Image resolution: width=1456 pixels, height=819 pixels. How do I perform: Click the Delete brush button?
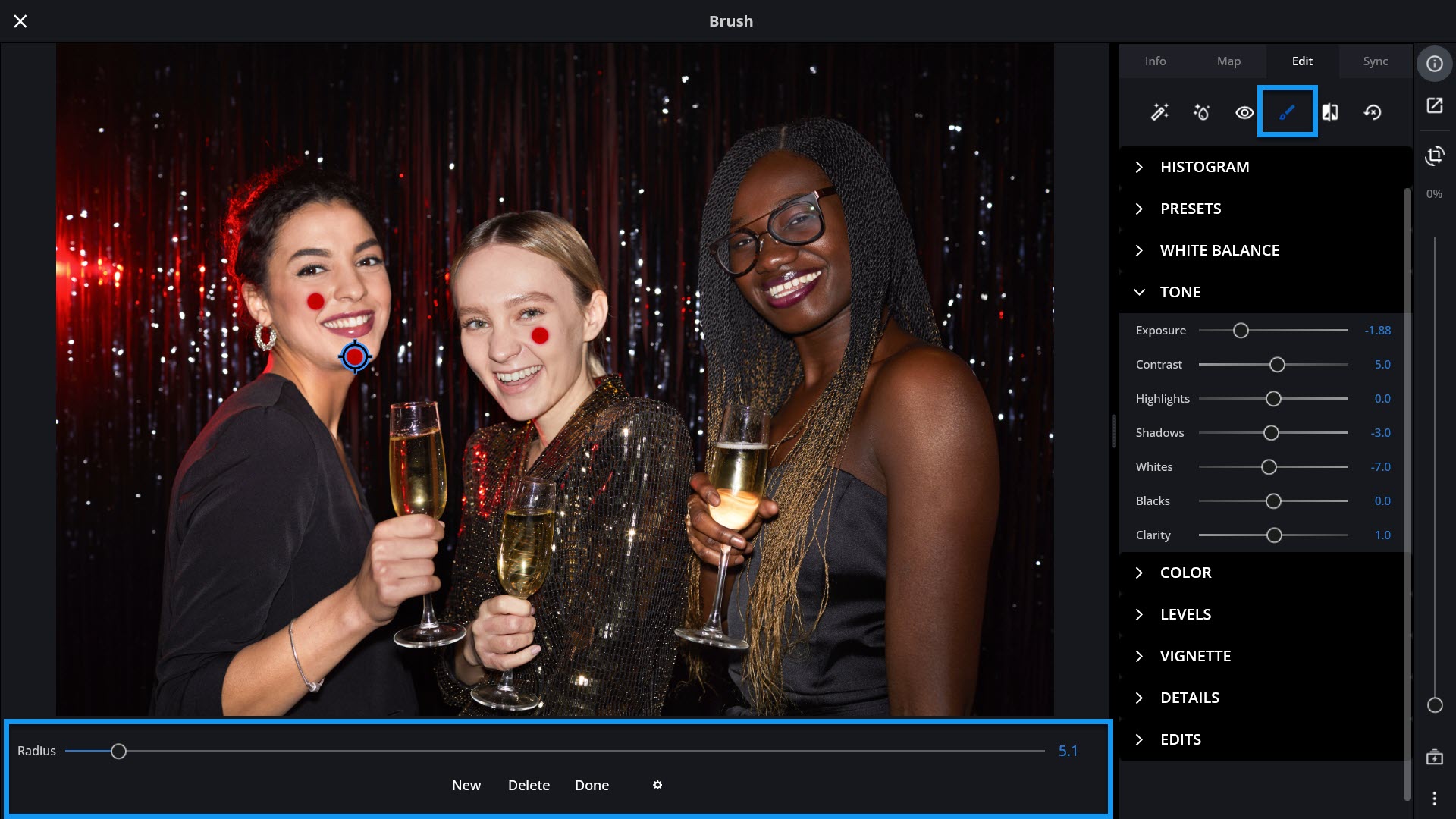[x=529, y=785]
